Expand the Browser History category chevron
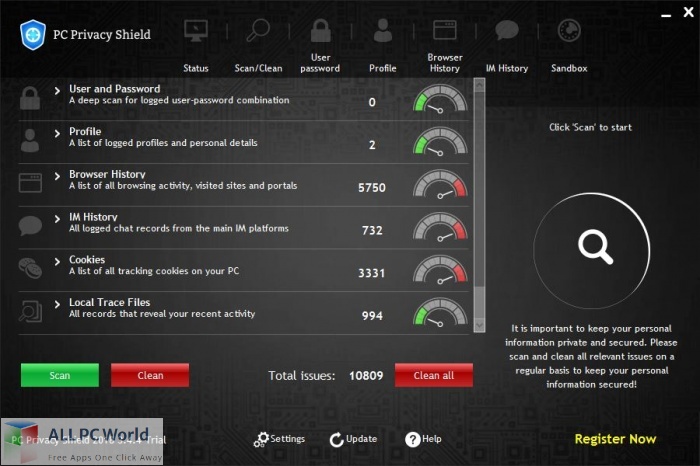The width and height of the screenshot is (700, 466). 57,176
